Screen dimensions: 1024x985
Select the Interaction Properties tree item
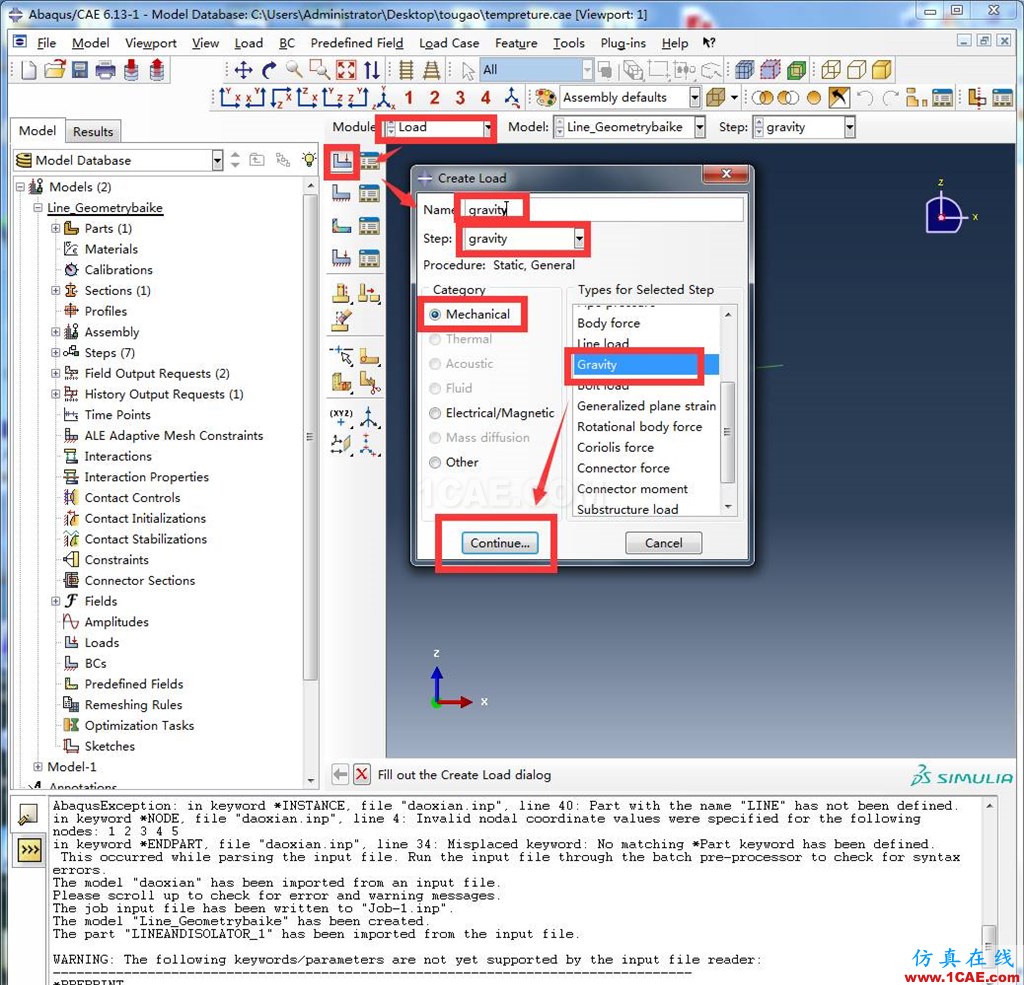tap(146, 477)
